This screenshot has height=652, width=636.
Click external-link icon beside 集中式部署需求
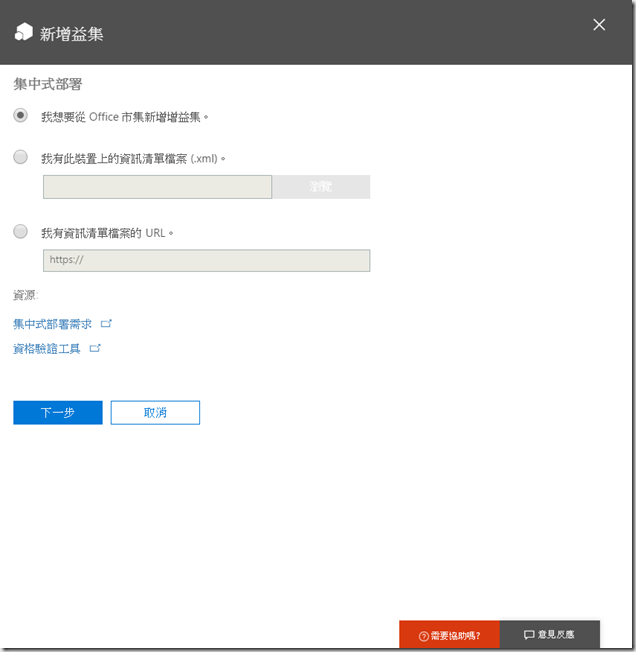pos(107,324)
